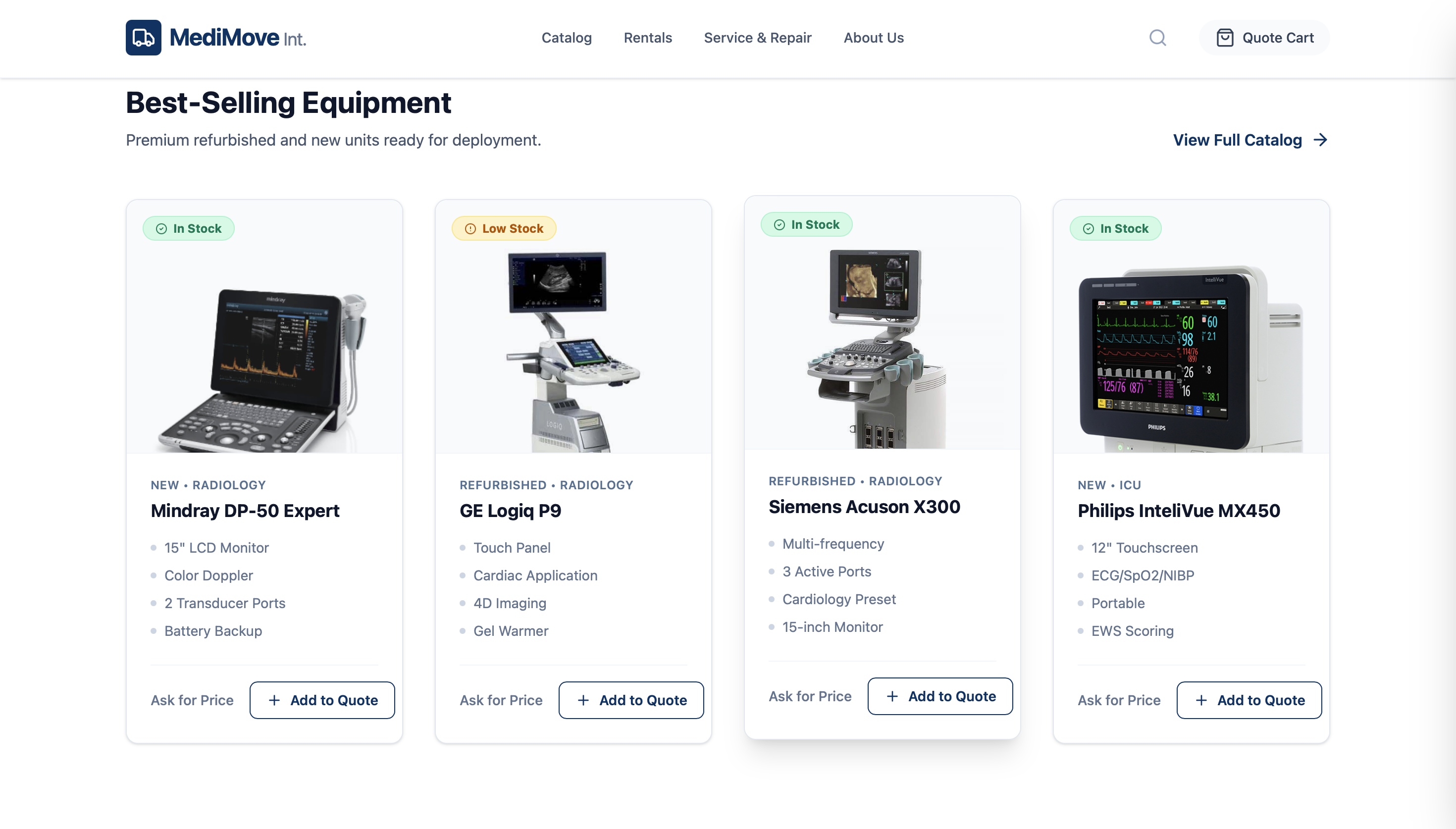The width and height of the screenshot is (1456, 829).
Task: Click the Siemens Acuson X300 product image
Action: [882, 349]
